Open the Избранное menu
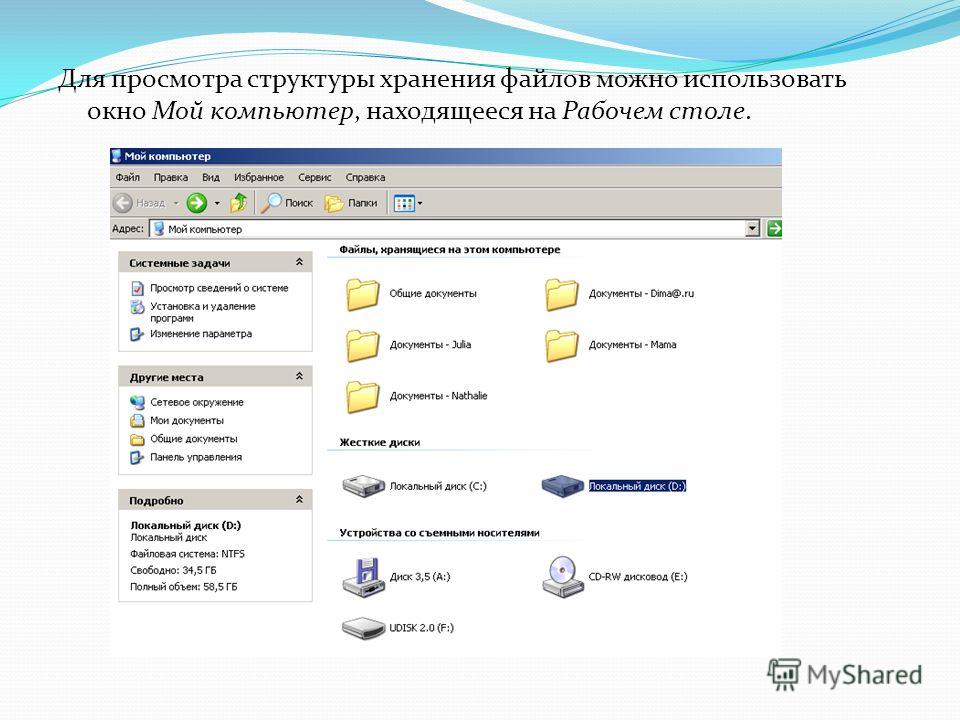Screen dimensions: 960x720 (259, 177)
